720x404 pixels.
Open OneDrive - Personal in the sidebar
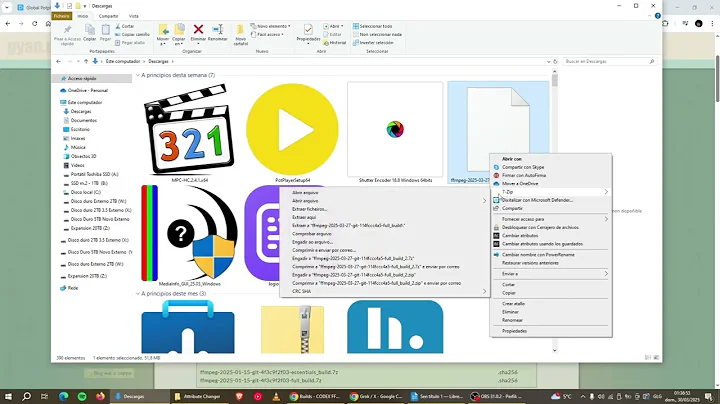[87, 90]
